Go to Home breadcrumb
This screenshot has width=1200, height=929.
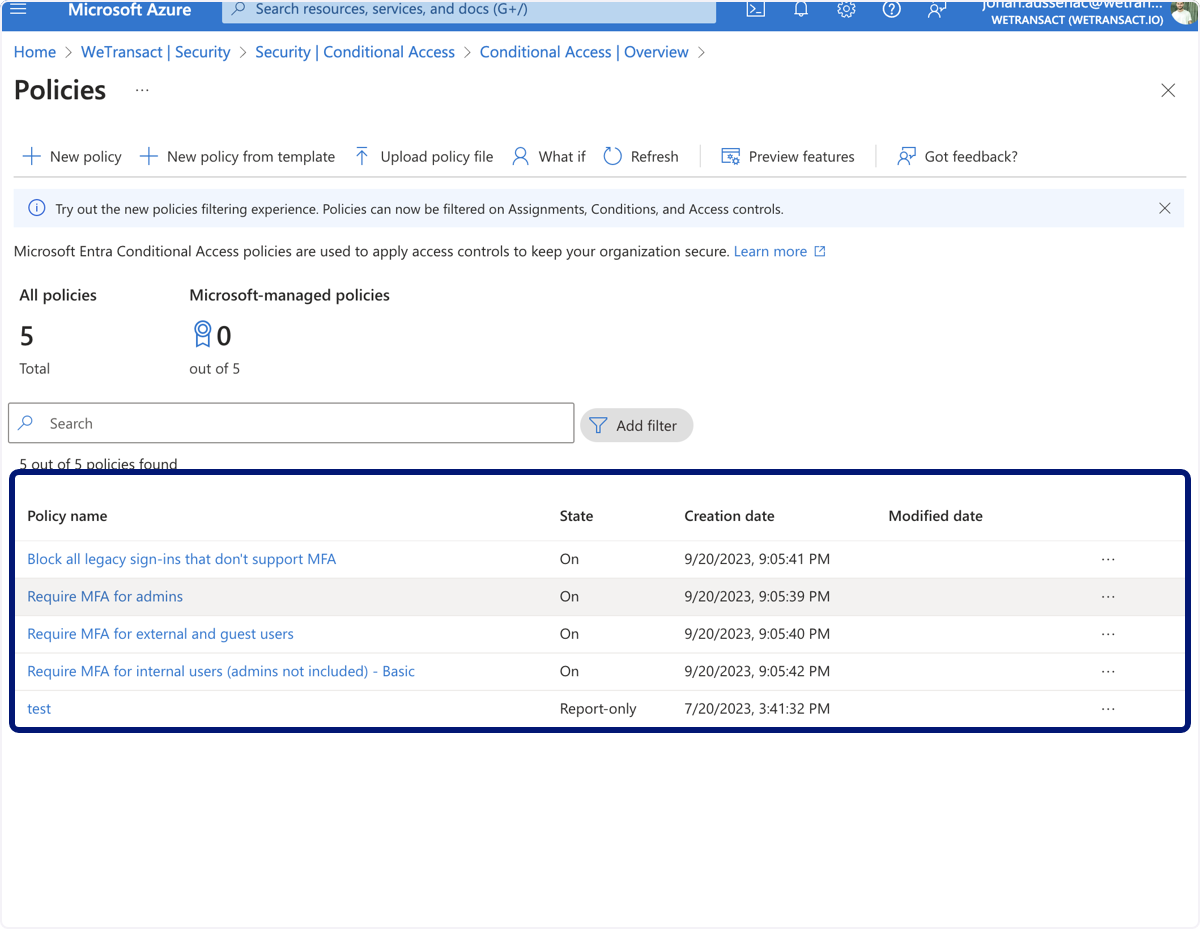[x=35, y=52]
